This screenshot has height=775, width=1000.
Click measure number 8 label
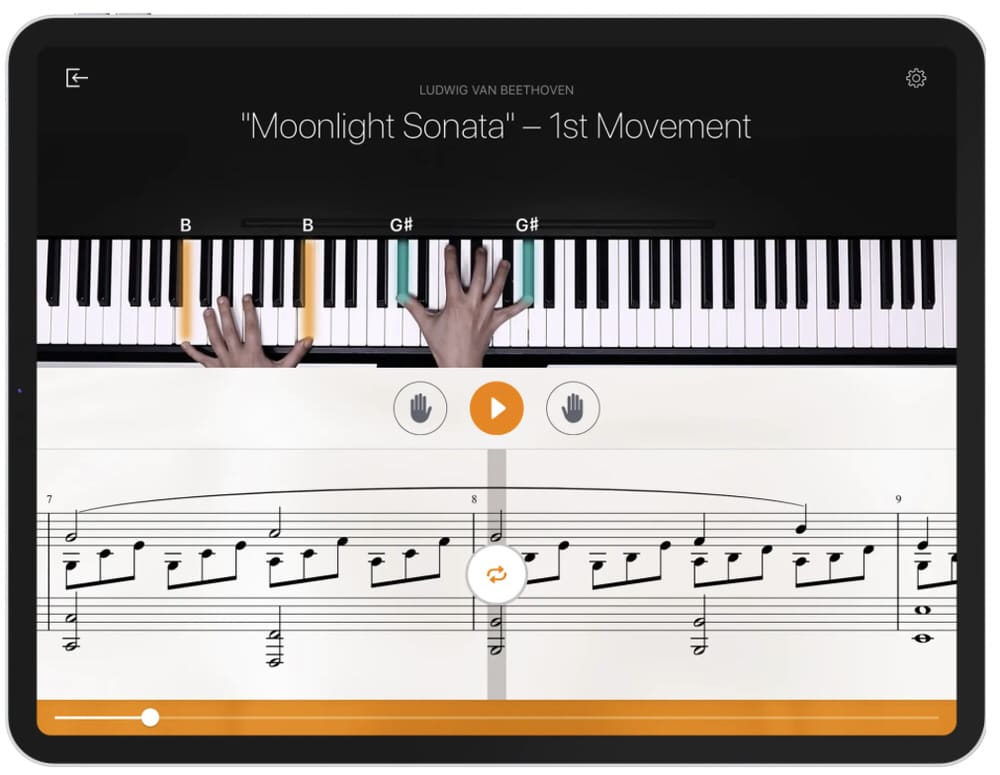pos(474,499)
